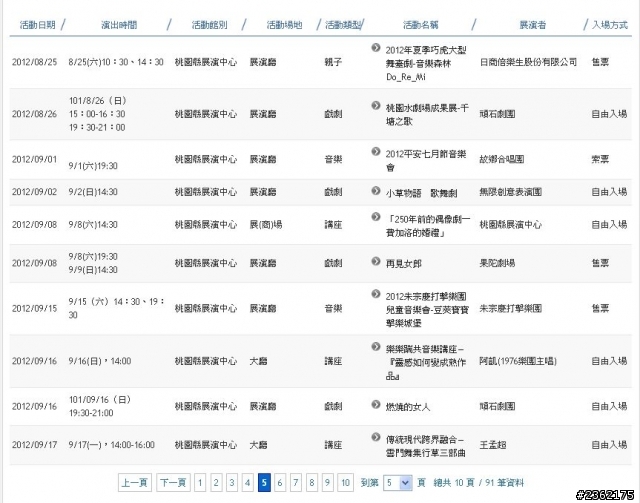The image size is (640, 503).
Task: Click arrow icon beside 2012年夏季巧虎大型舞臺劇
Action: (376, 48)
